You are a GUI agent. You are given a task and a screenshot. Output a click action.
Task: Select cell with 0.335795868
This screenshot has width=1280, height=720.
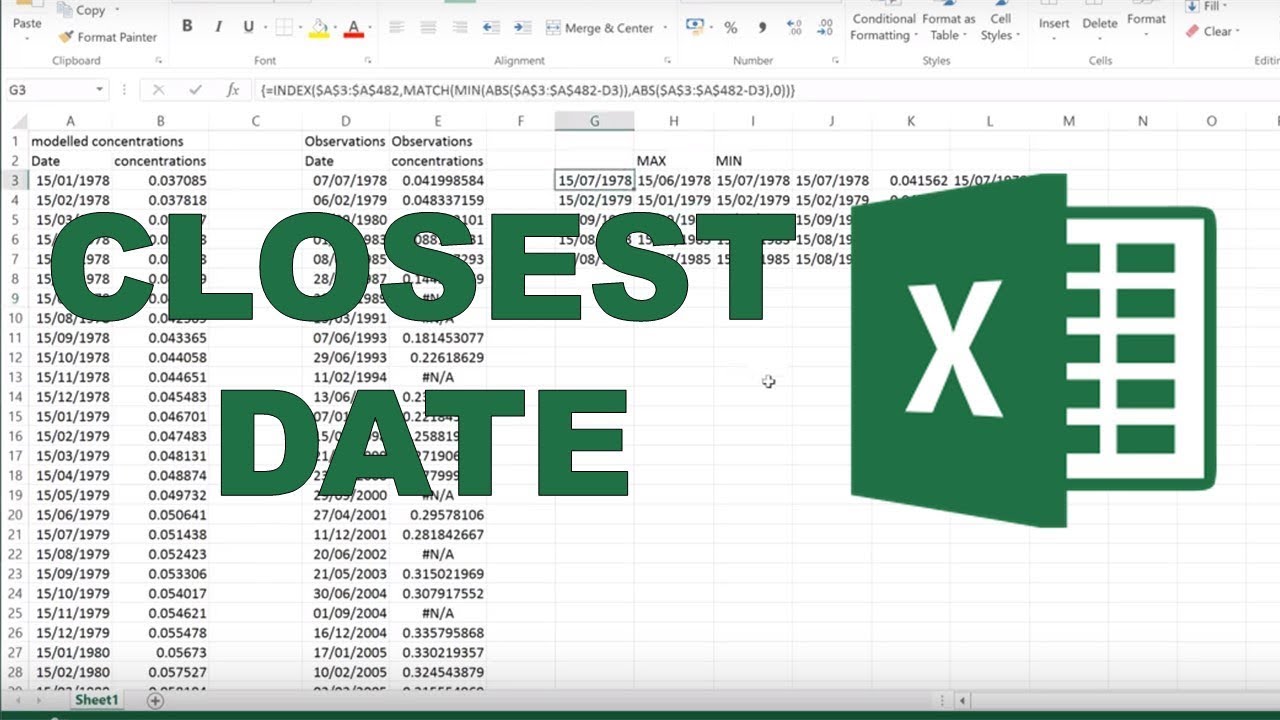438,632
